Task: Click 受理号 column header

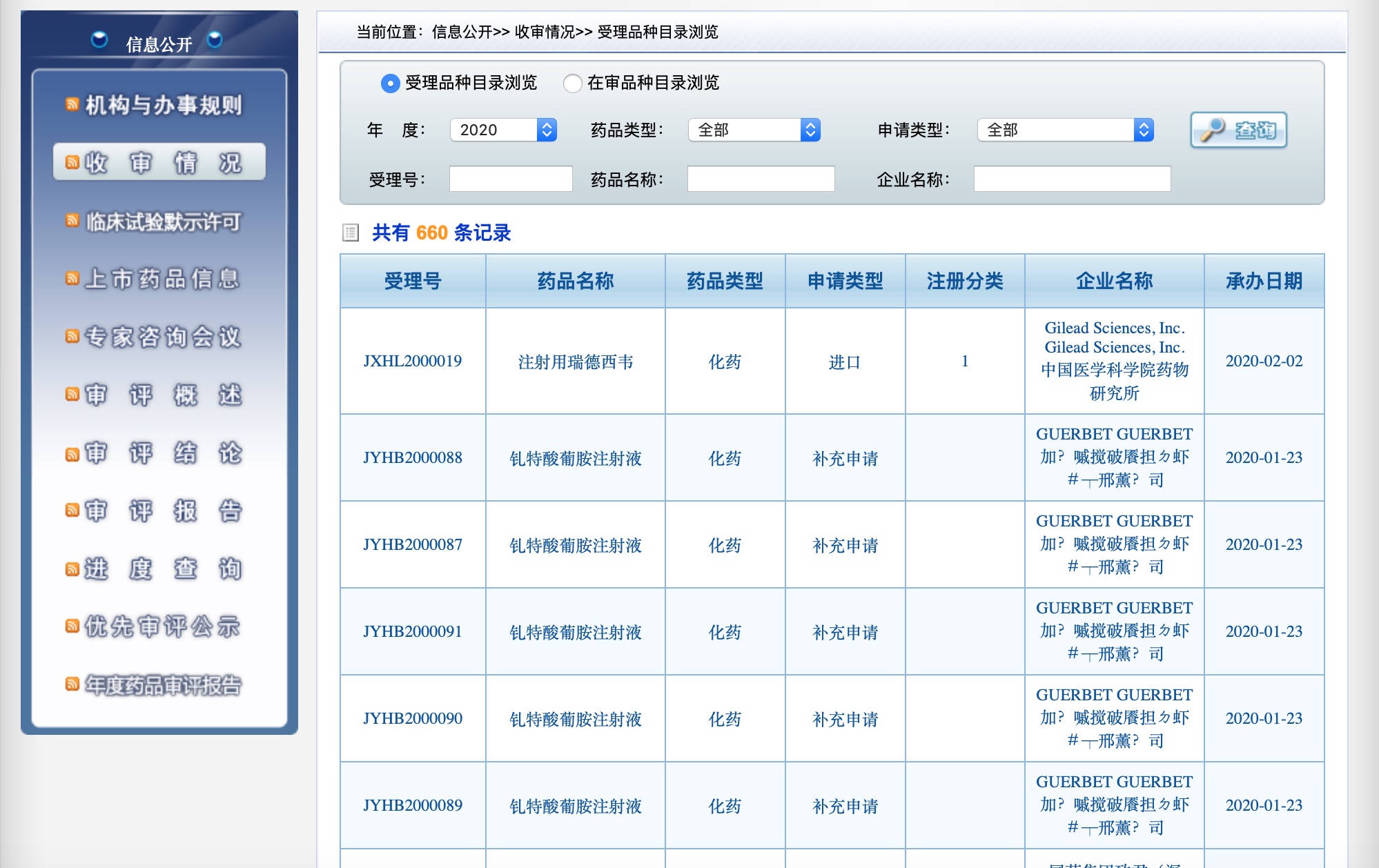Action: click(413, 281)
